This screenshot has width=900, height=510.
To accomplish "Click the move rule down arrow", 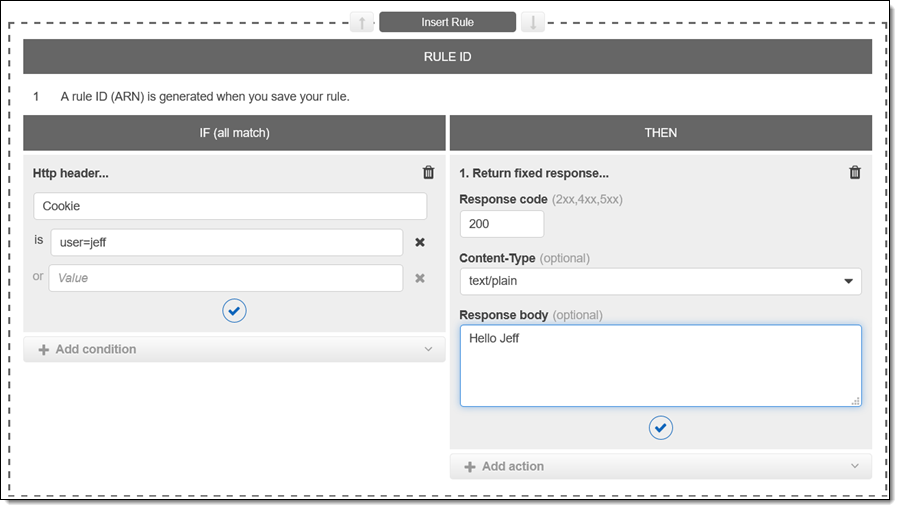I will click(x=533, y=22).
